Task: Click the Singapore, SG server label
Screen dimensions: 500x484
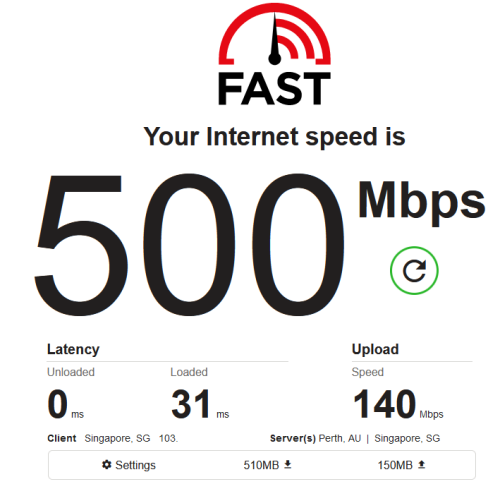Action: pos(407,438)
